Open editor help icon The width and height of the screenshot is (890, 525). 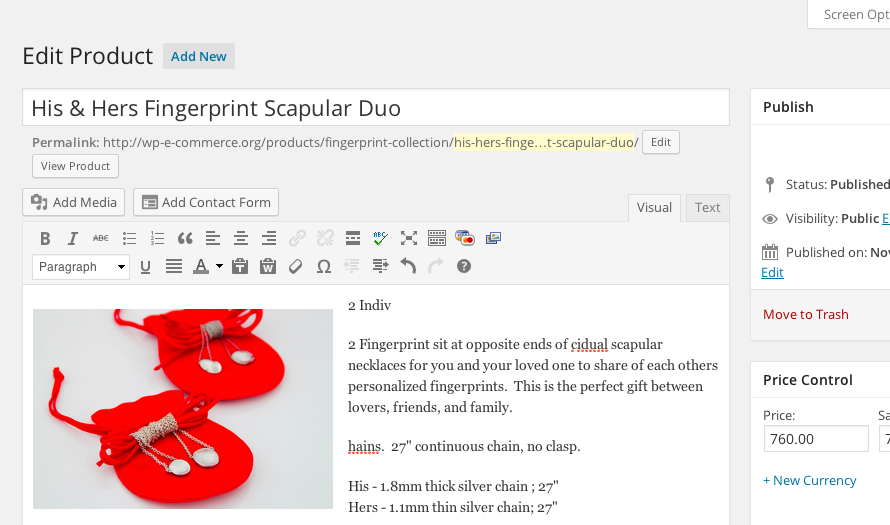464,266
